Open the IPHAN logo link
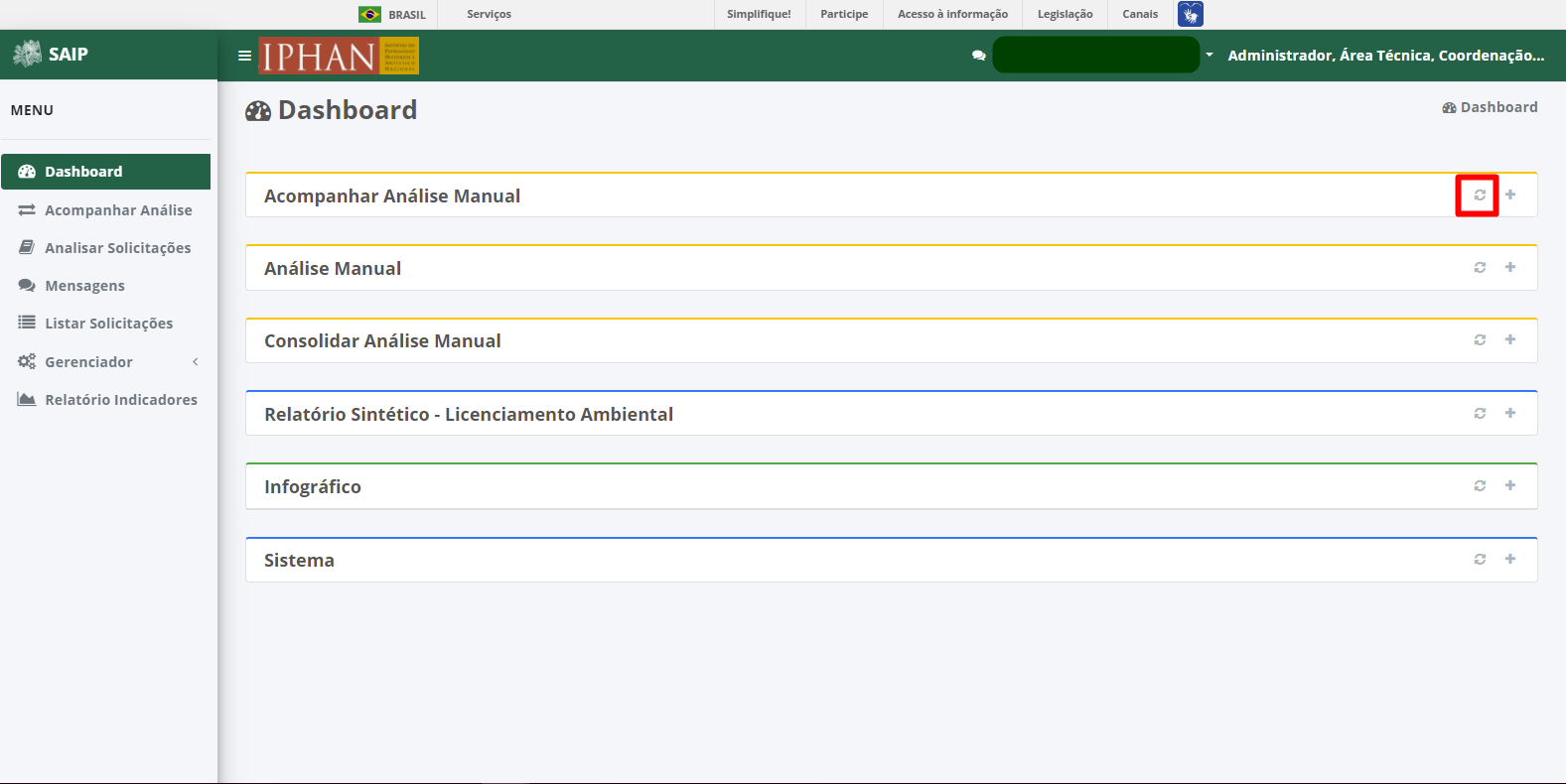Screen dimensions: 1566x784 tap(339, 56)
